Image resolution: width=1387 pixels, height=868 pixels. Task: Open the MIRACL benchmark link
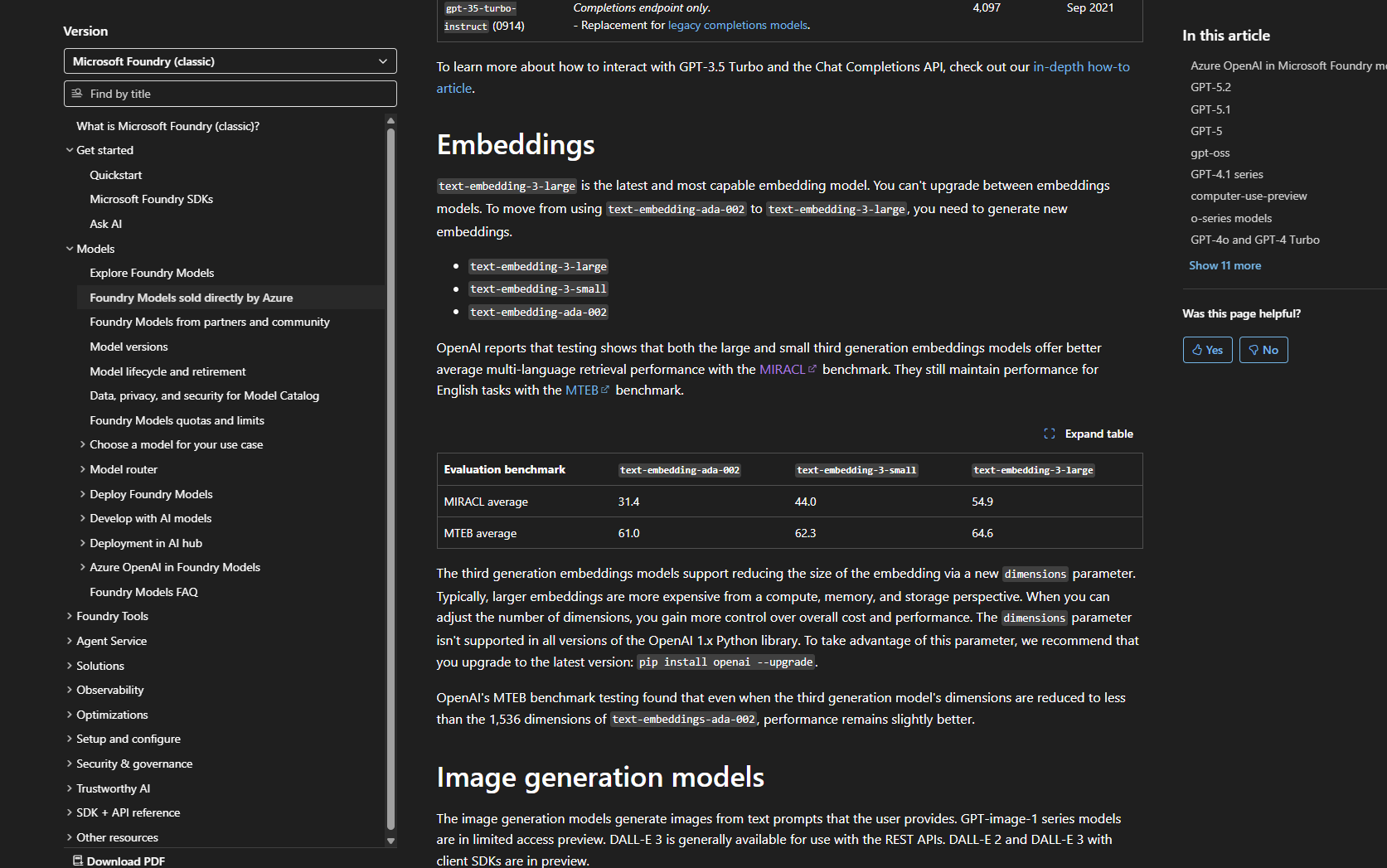tap(788, 369)
